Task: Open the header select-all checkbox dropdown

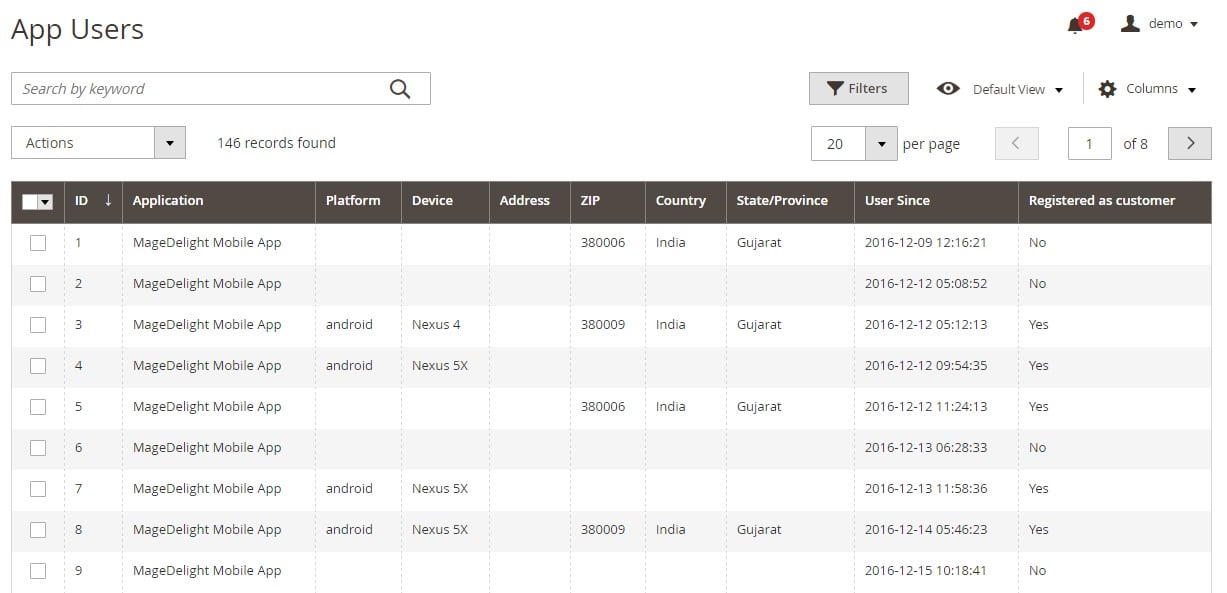Action: 45,202
